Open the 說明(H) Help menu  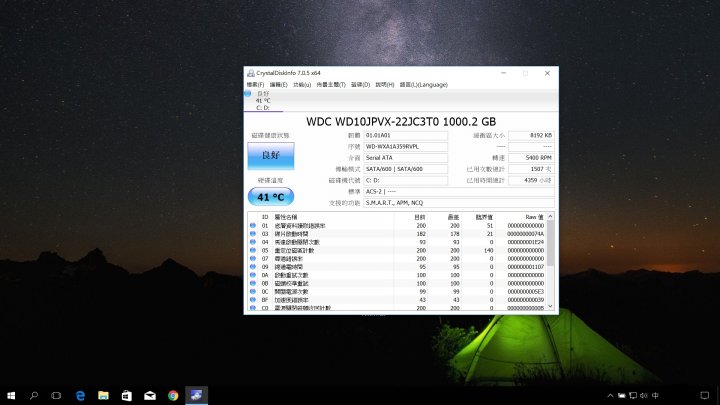tap(385, 85)
